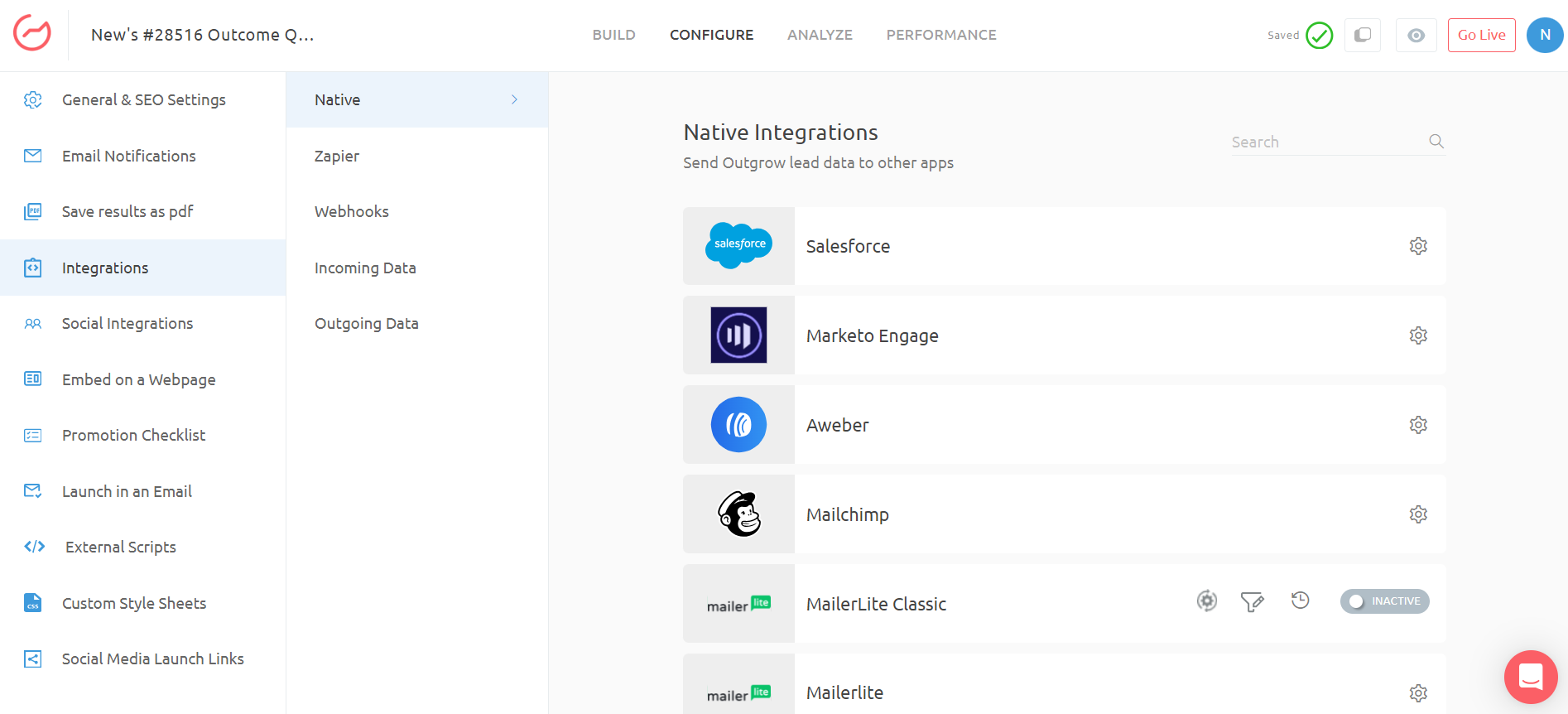Open the chat support bubble

tap(1531, 677)
